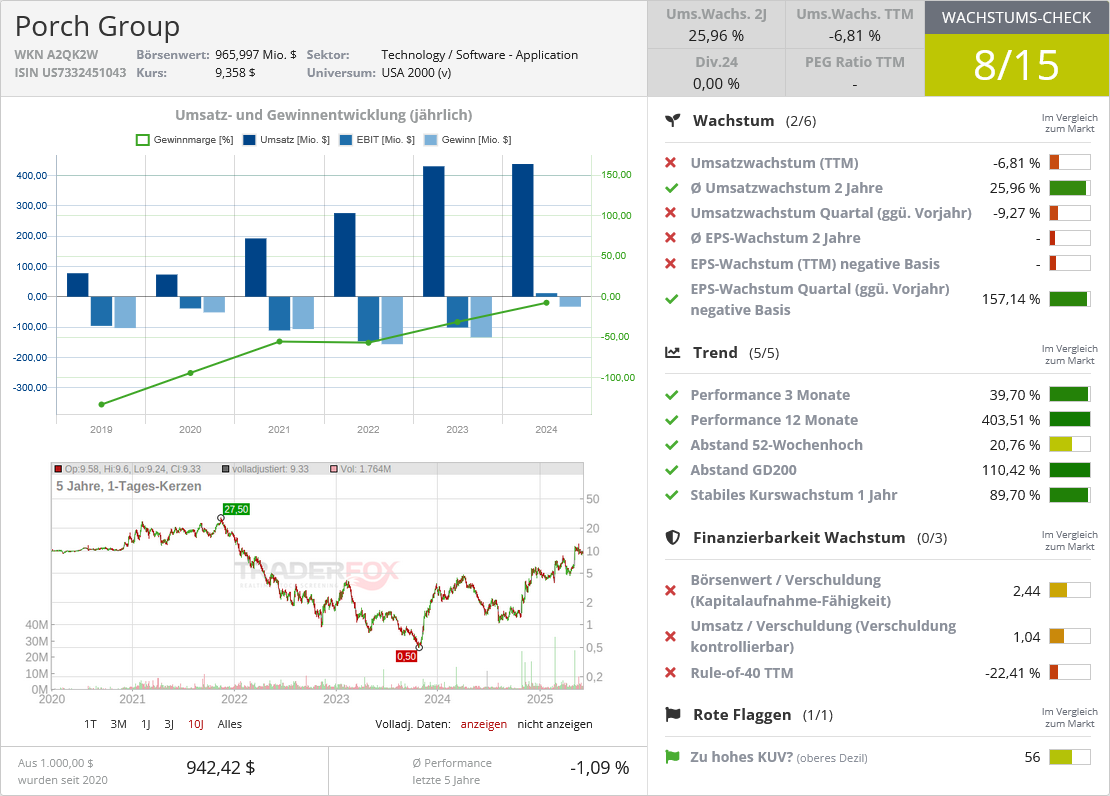Screen dimensions: 1110x796
Task: Click the green check beside Stabiles Kurswachstum 1 Jahr
Action: [x=672, y=495]
